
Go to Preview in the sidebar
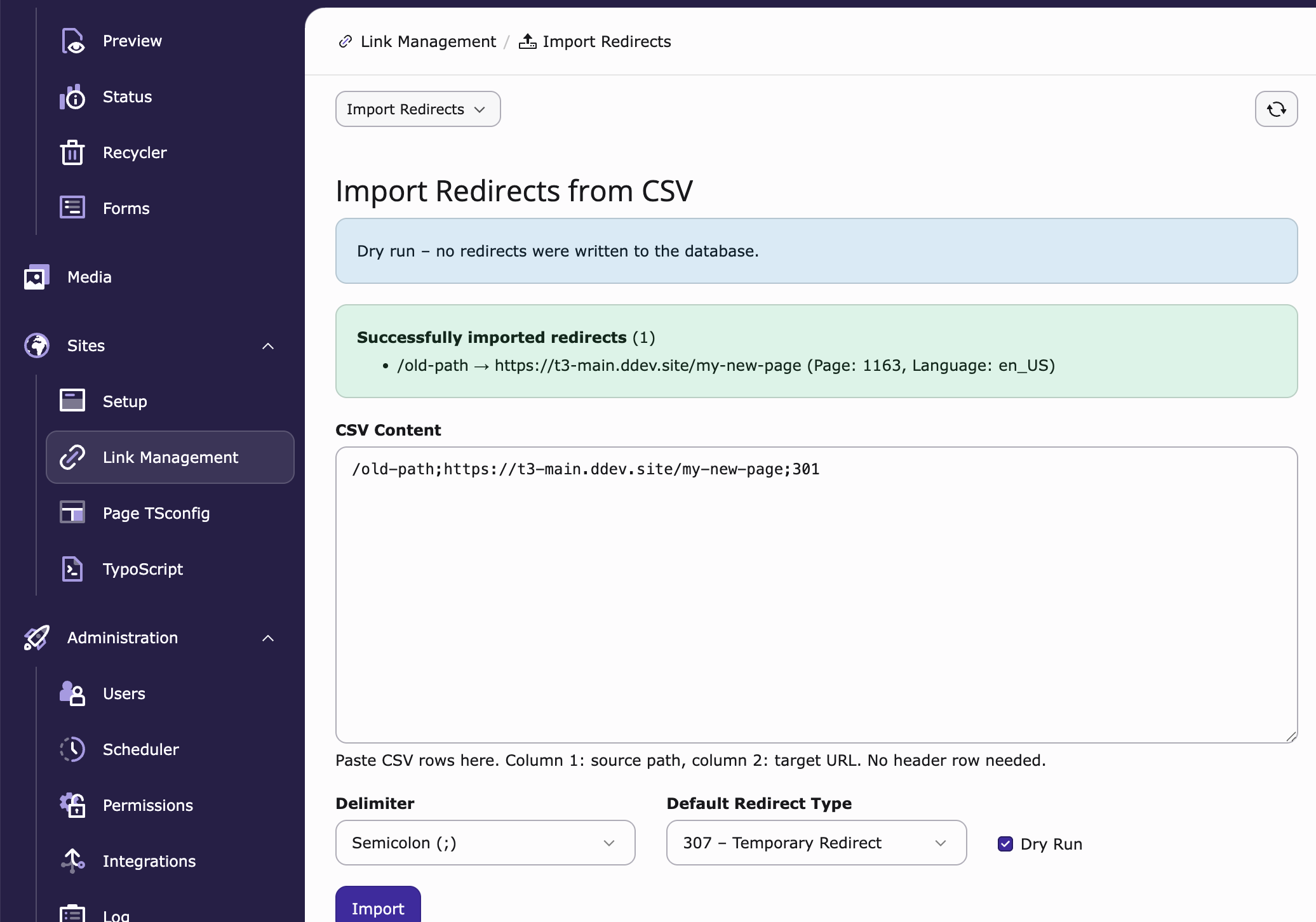pyautogui.click(x=132, y=41)
